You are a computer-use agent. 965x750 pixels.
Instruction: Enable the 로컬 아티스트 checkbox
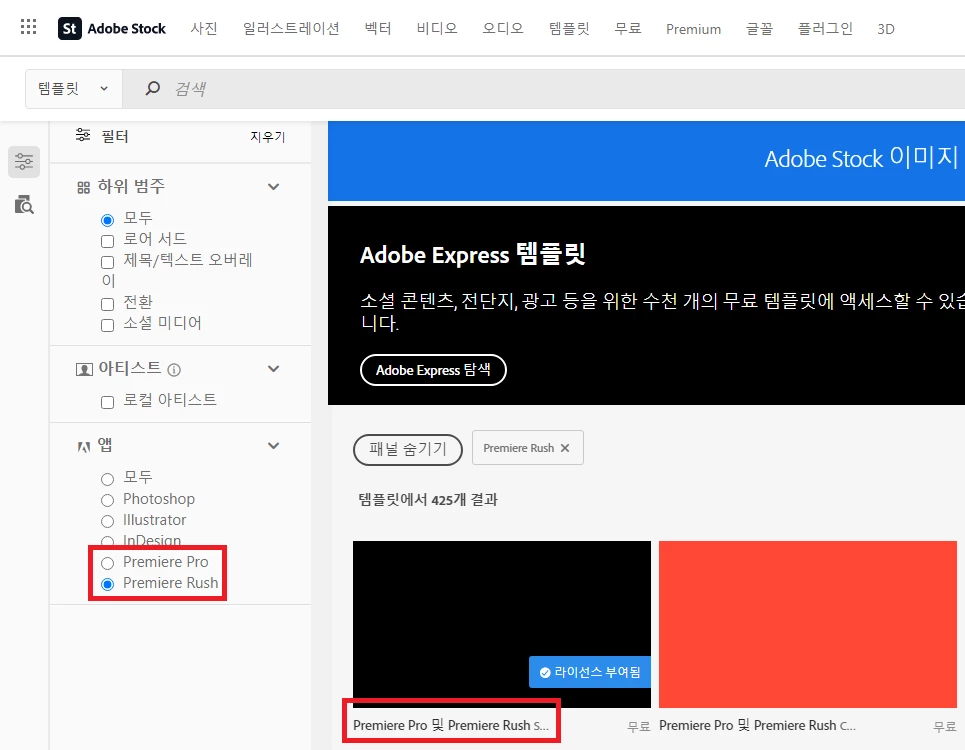[108, 402]
